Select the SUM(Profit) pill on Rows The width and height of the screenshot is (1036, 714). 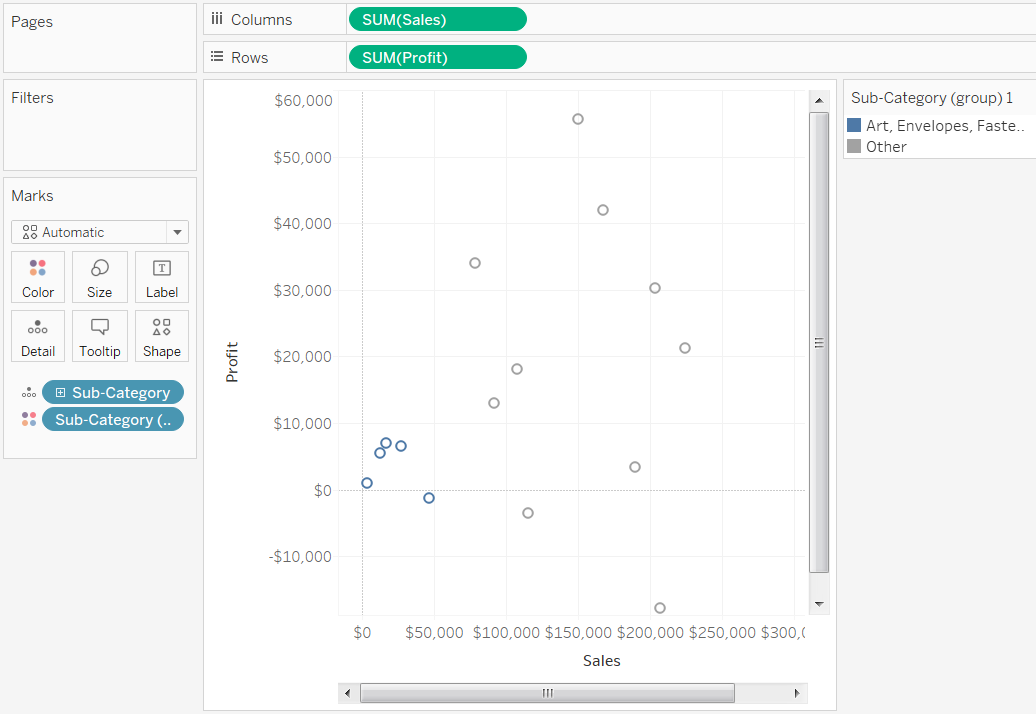click(437, 57)
